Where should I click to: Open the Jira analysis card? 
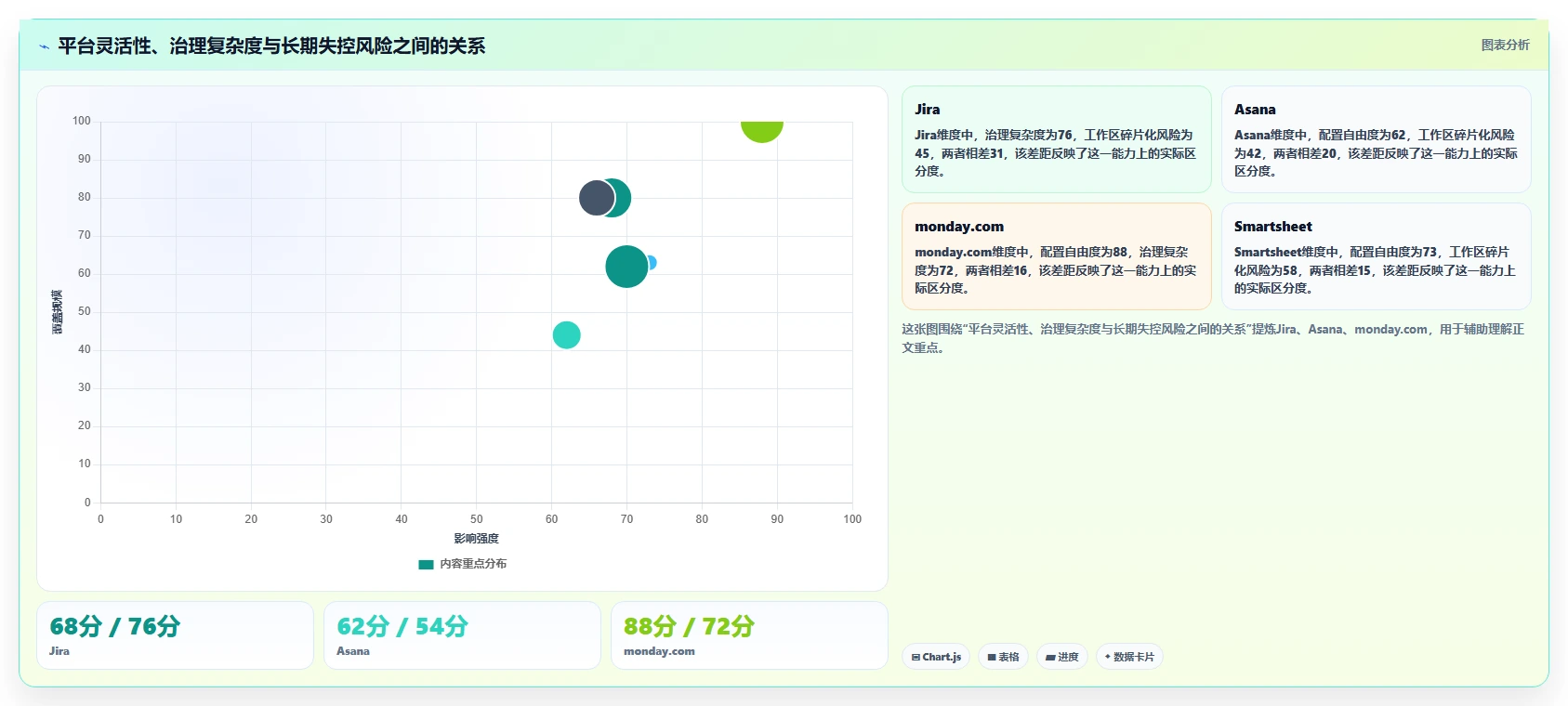pos(1057,139)
